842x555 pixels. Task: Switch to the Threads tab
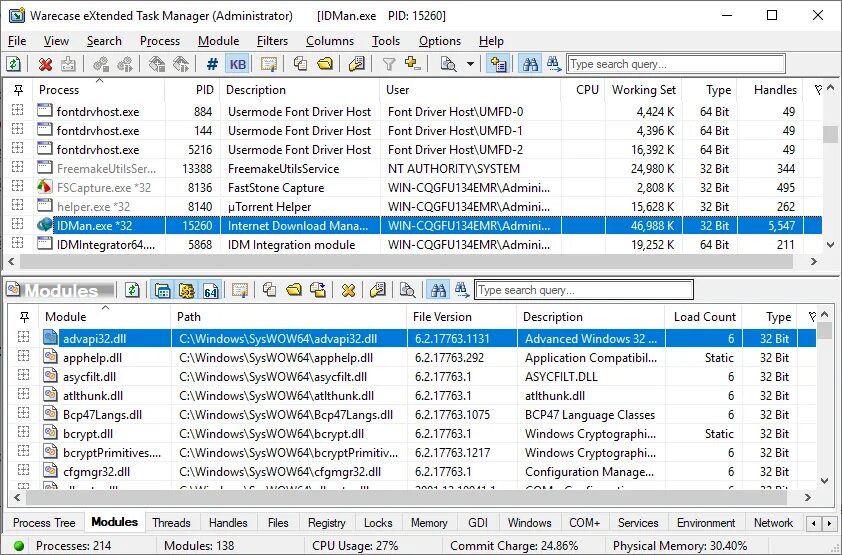[x=171, y=523]
